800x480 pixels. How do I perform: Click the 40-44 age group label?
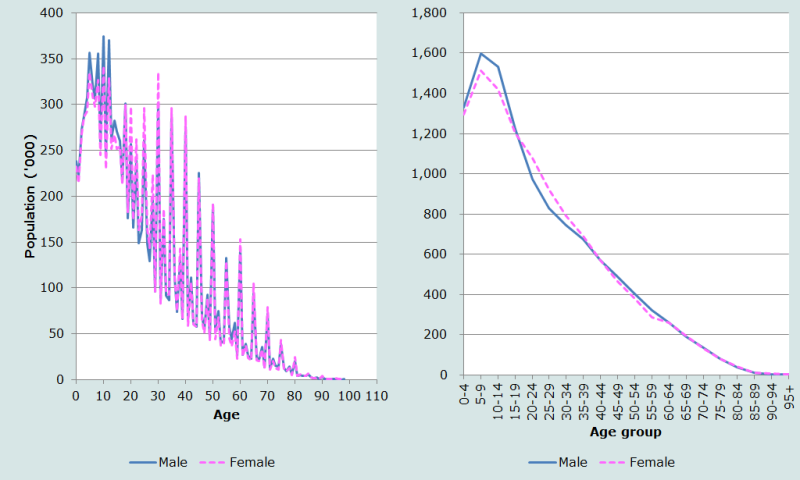(x=601, y=402)
